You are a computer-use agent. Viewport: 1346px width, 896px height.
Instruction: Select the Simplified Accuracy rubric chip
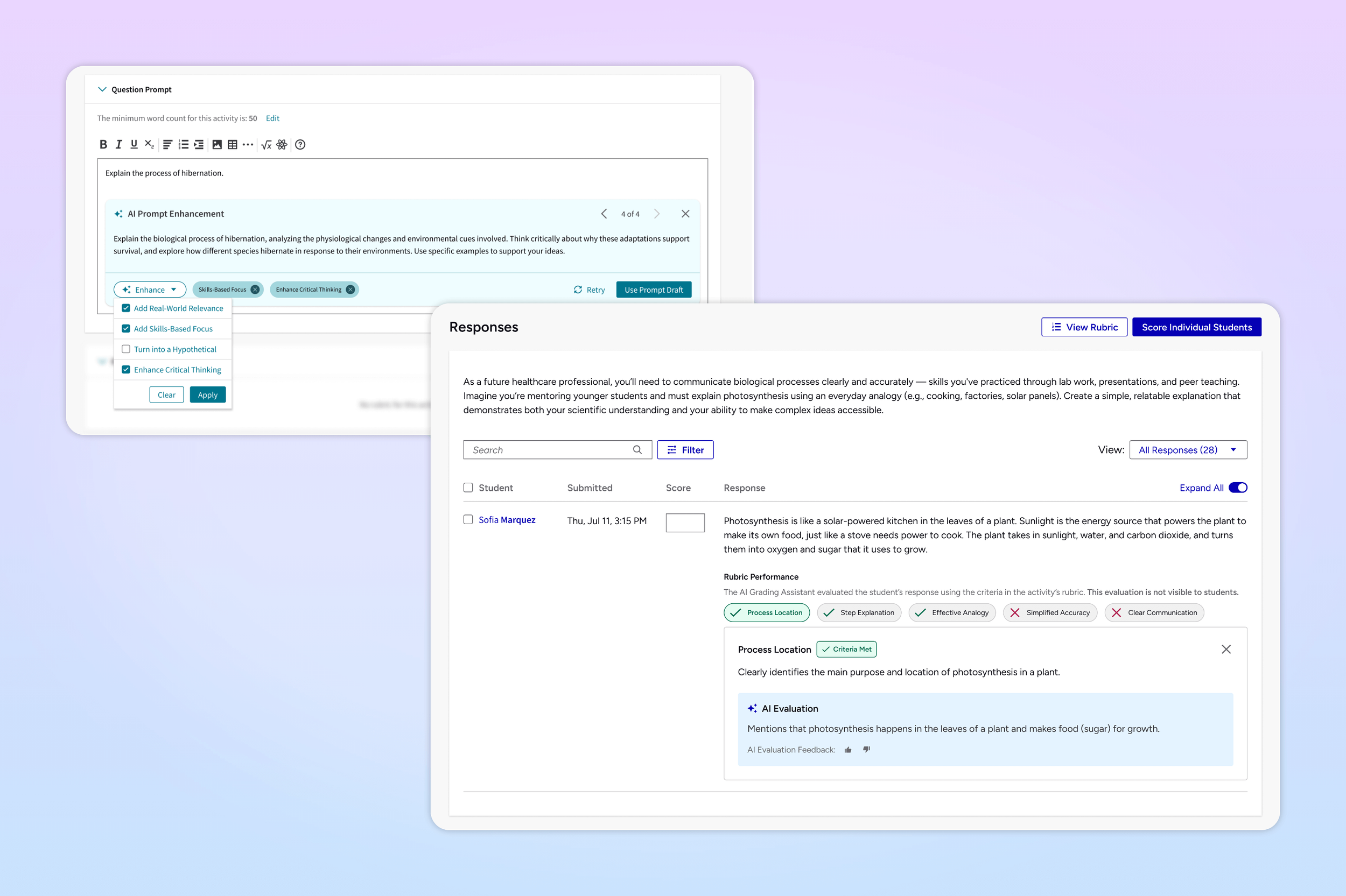pos(1050,612)
